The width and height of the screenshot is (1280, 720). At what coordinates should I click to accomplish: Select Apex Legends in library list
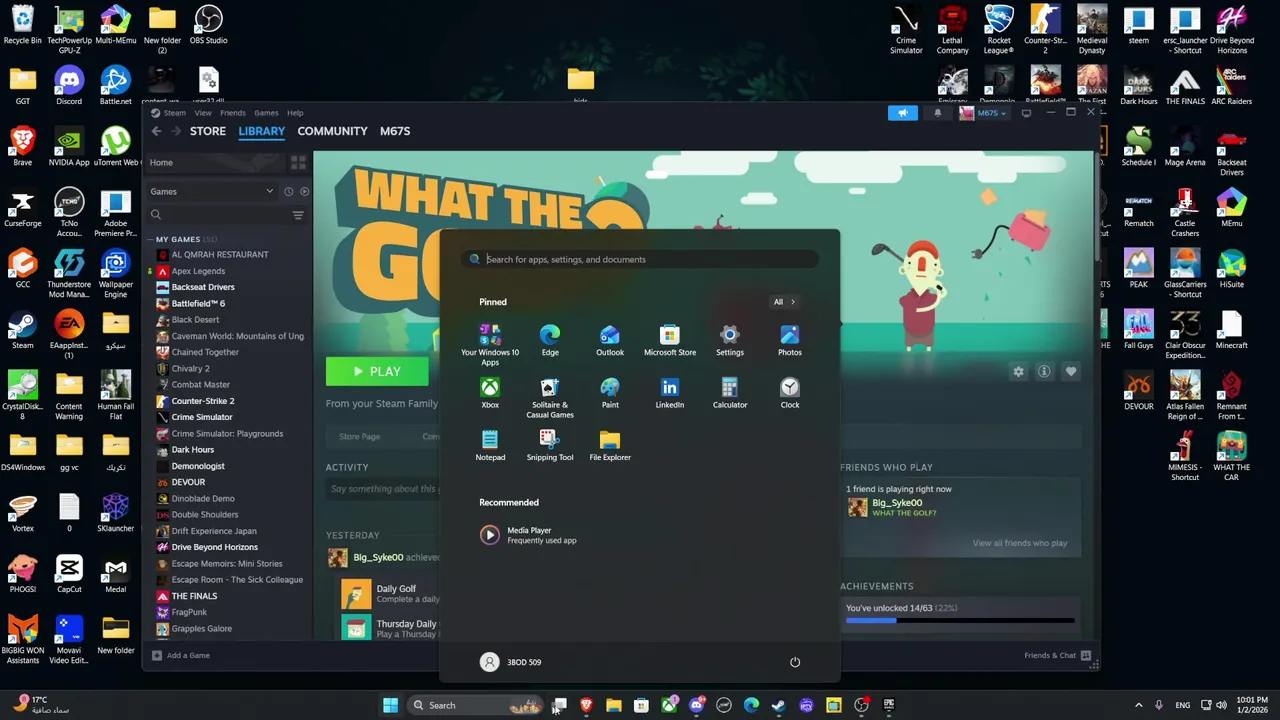click(x=198, y=271)
